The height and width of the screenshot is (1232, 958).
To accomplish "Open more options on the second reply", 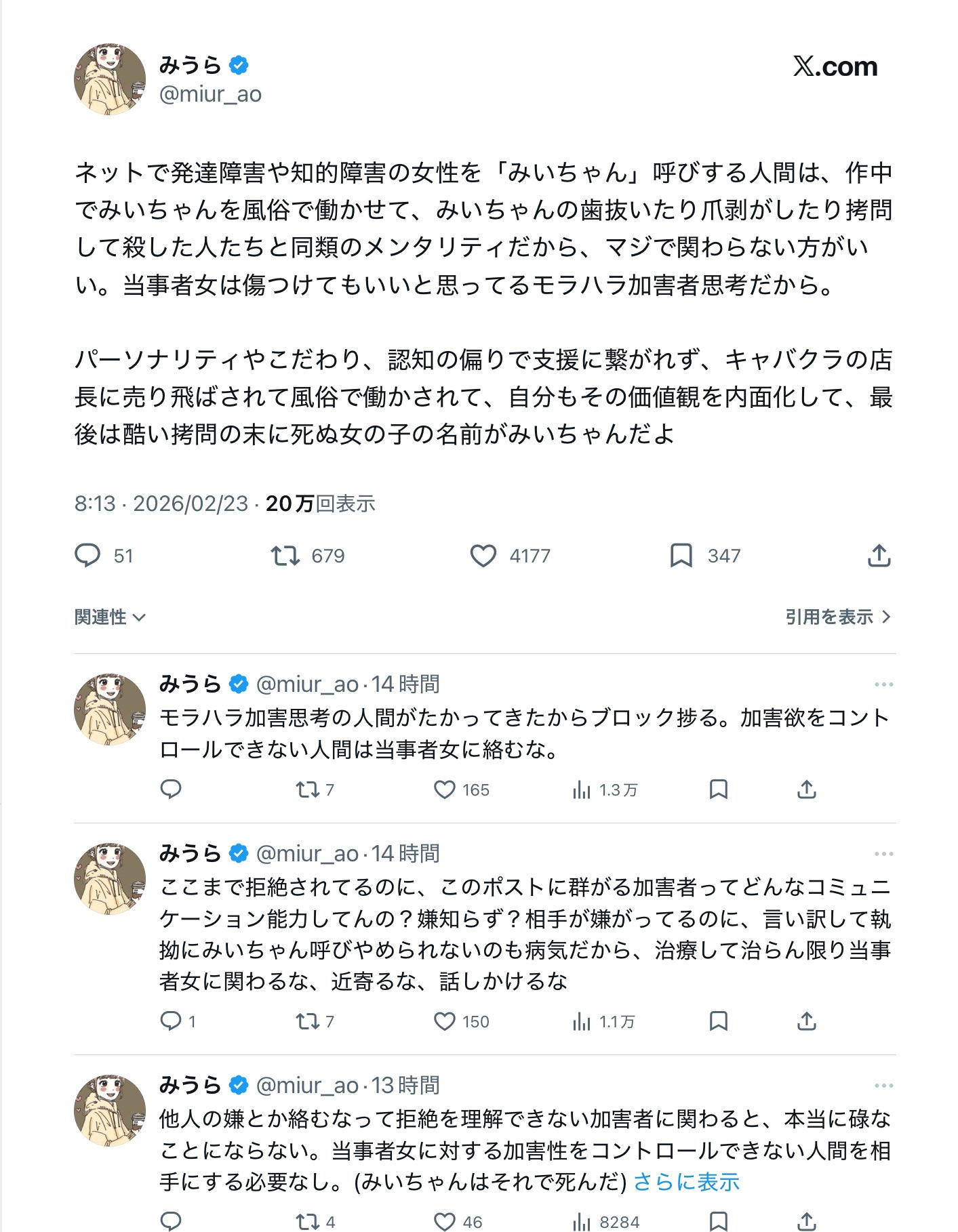I will pos(883,854).
